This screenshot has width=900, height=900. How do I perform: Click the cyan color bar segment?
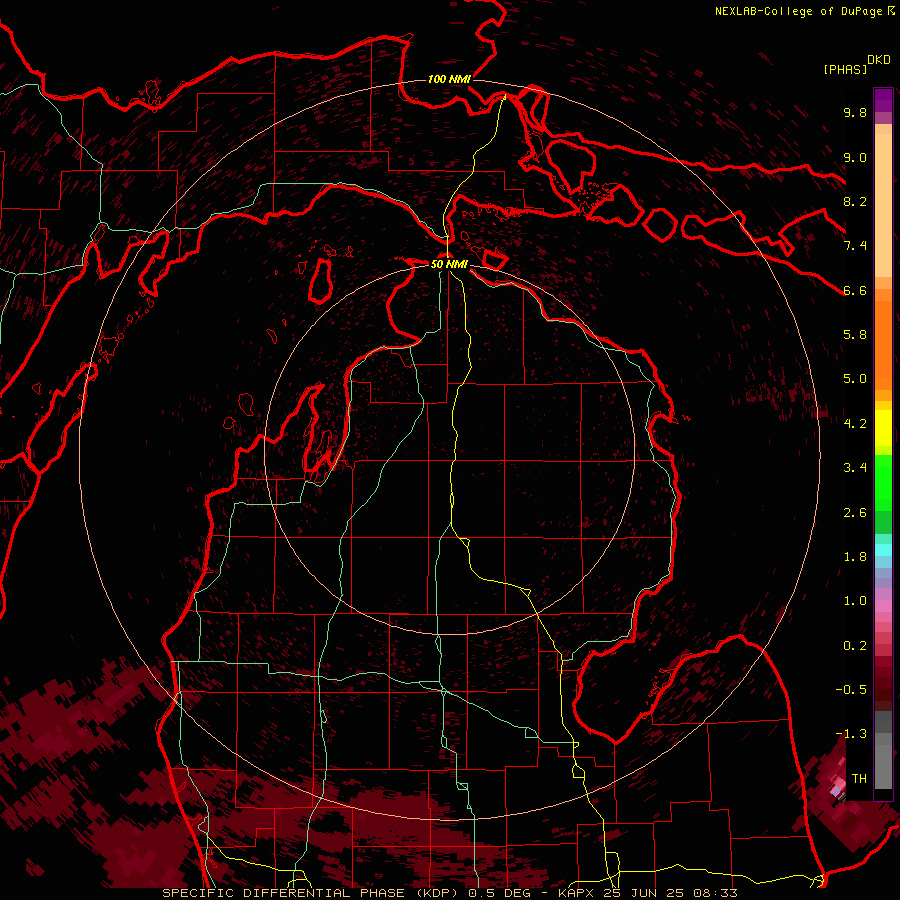(883, 549)
